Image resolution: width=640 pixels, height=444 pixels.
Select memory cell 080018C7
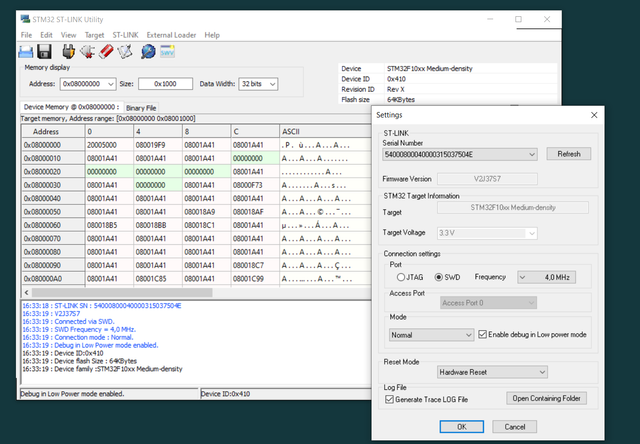(x=255, y=265)
